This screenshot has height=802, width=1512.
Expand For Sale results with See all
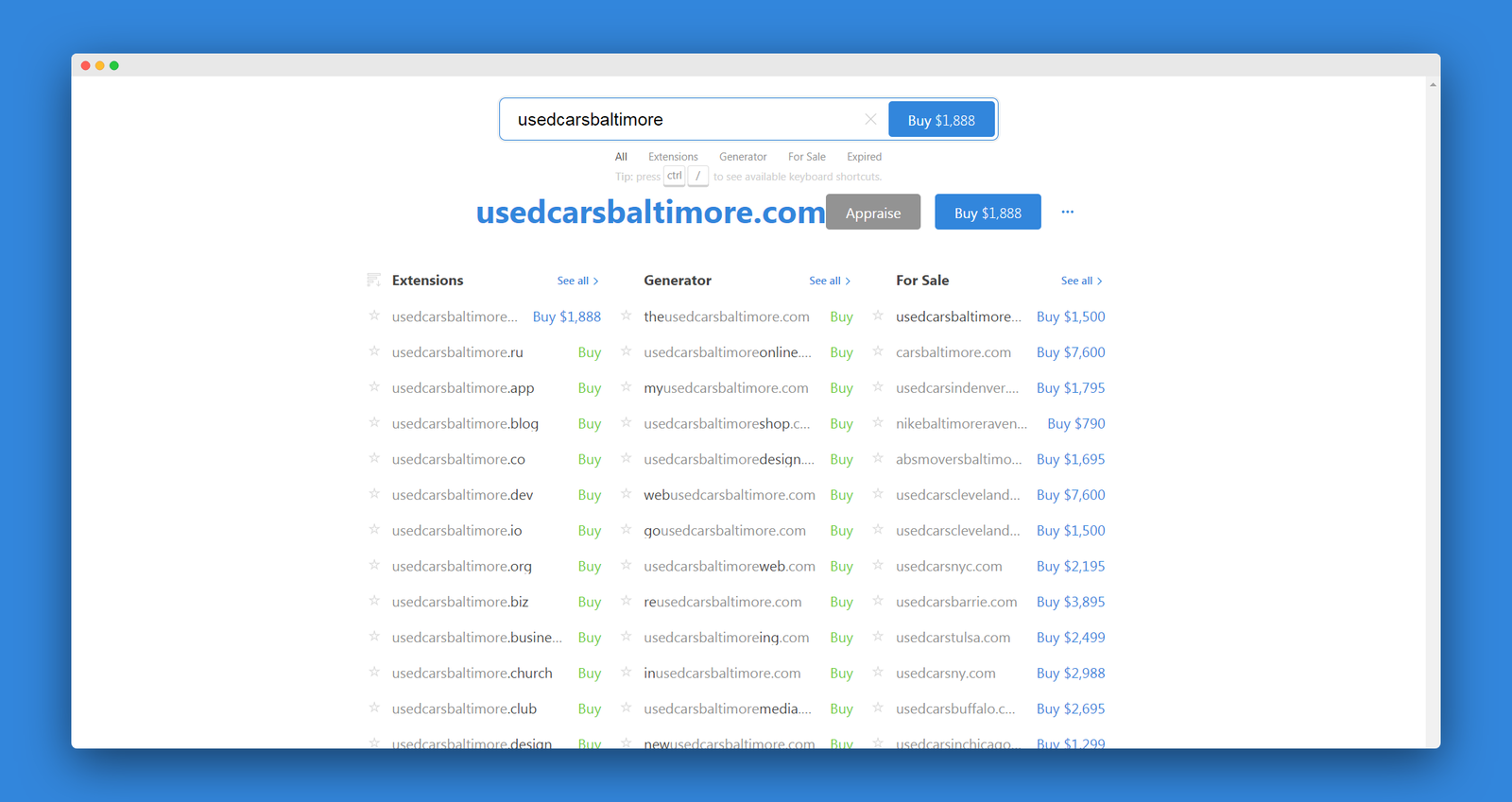(1081, 281)
